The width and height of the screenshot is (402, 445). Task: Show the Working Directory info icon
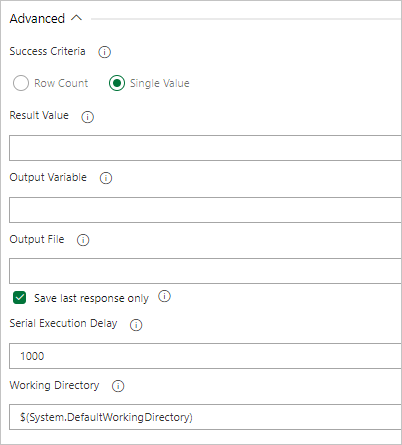(x=118, y=386)
